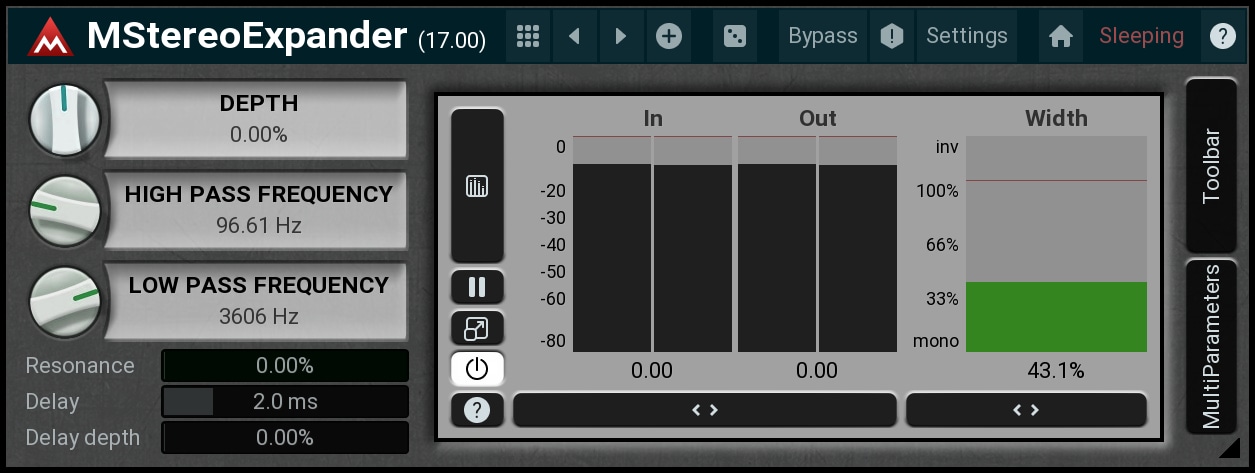Open the Toolbar side tab
The image size is (1255, 473).
(x=1212, y=166)
